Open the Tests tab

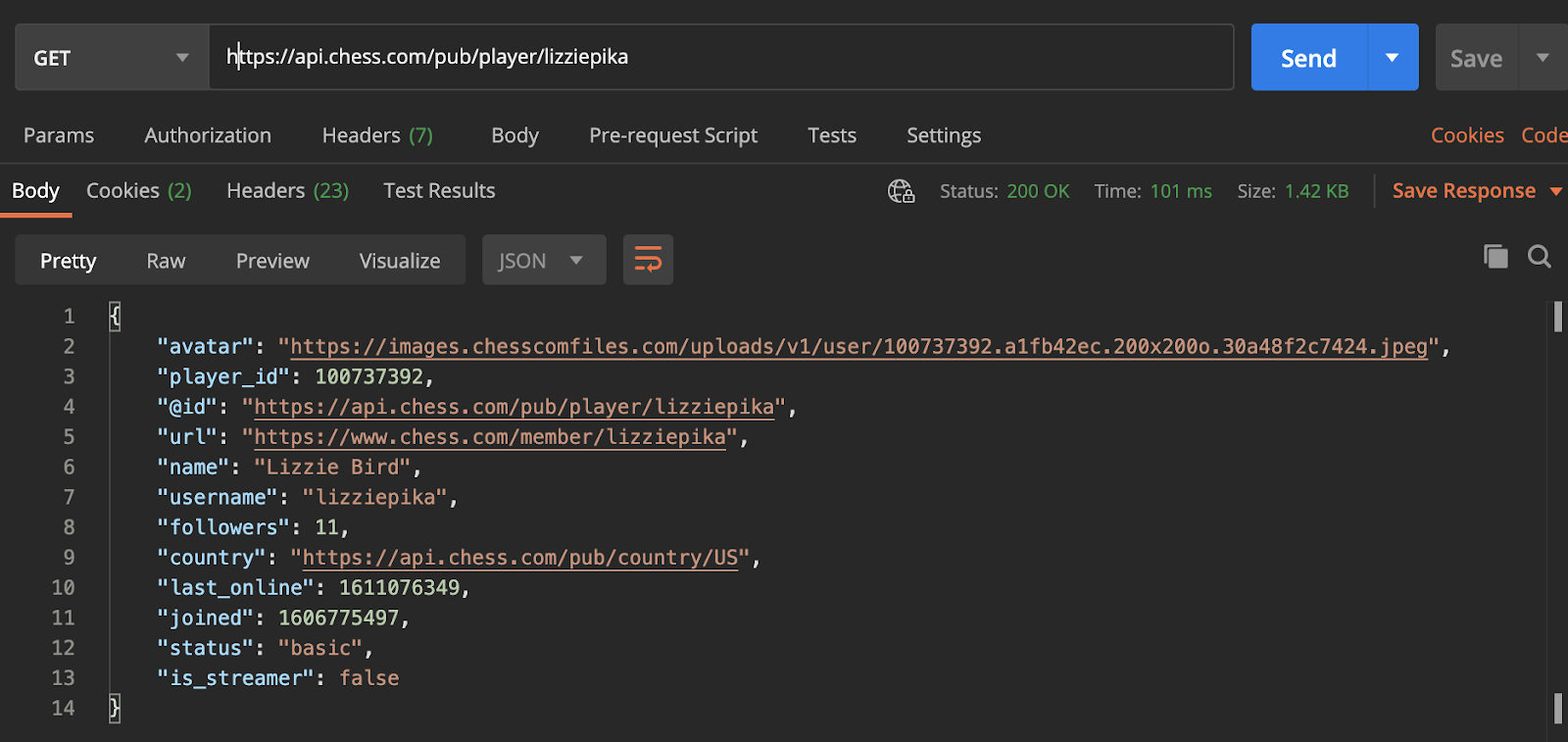(832, 135)
